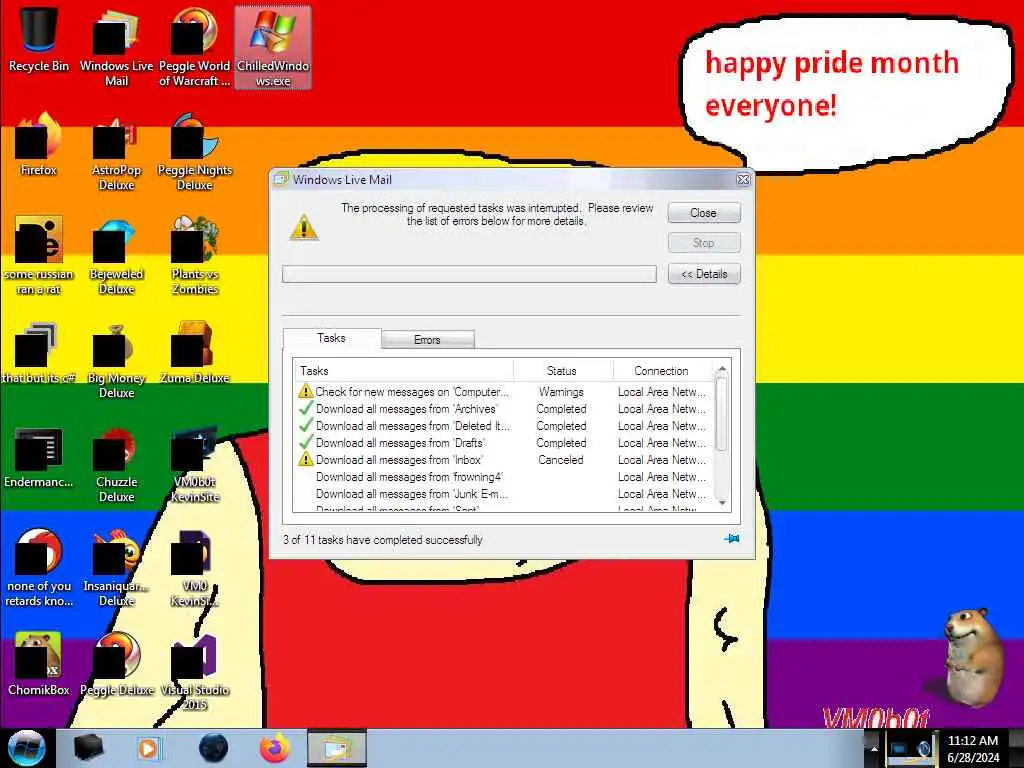Click Firefox in the taskbar
The image size is (1024, 768).
pyautogui.click(x=275, y=748)
